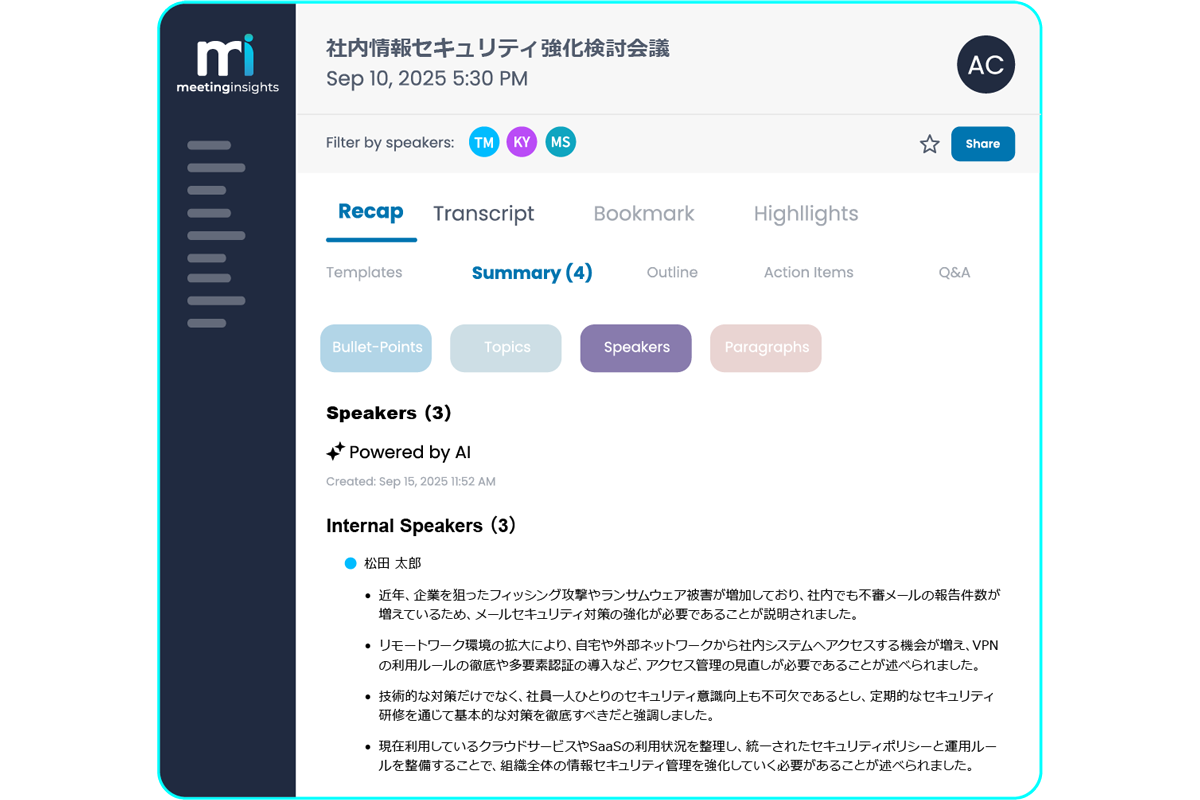Toggle the Paragraphs summary style
Image resolution: width=1200 pixels, height=800 pixels.
[766, 347]
